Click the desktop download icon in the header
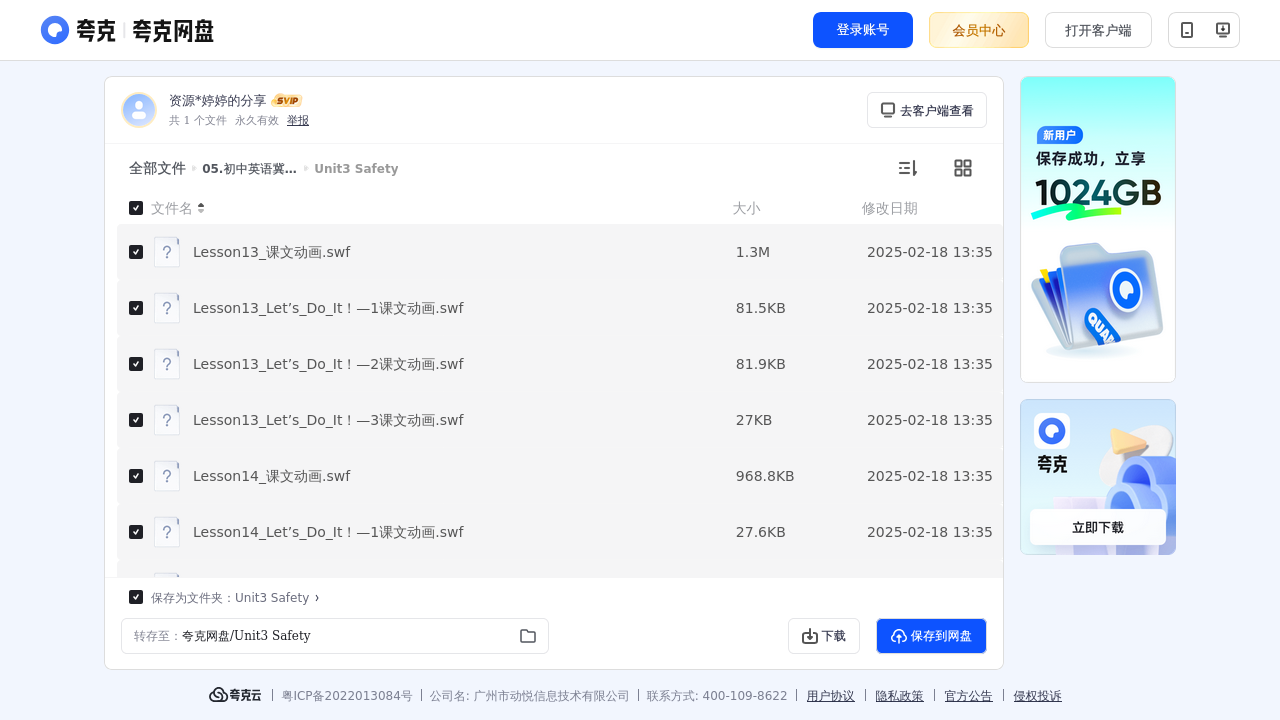Viewport: 1280px width, 720px height. (1222, 30)
